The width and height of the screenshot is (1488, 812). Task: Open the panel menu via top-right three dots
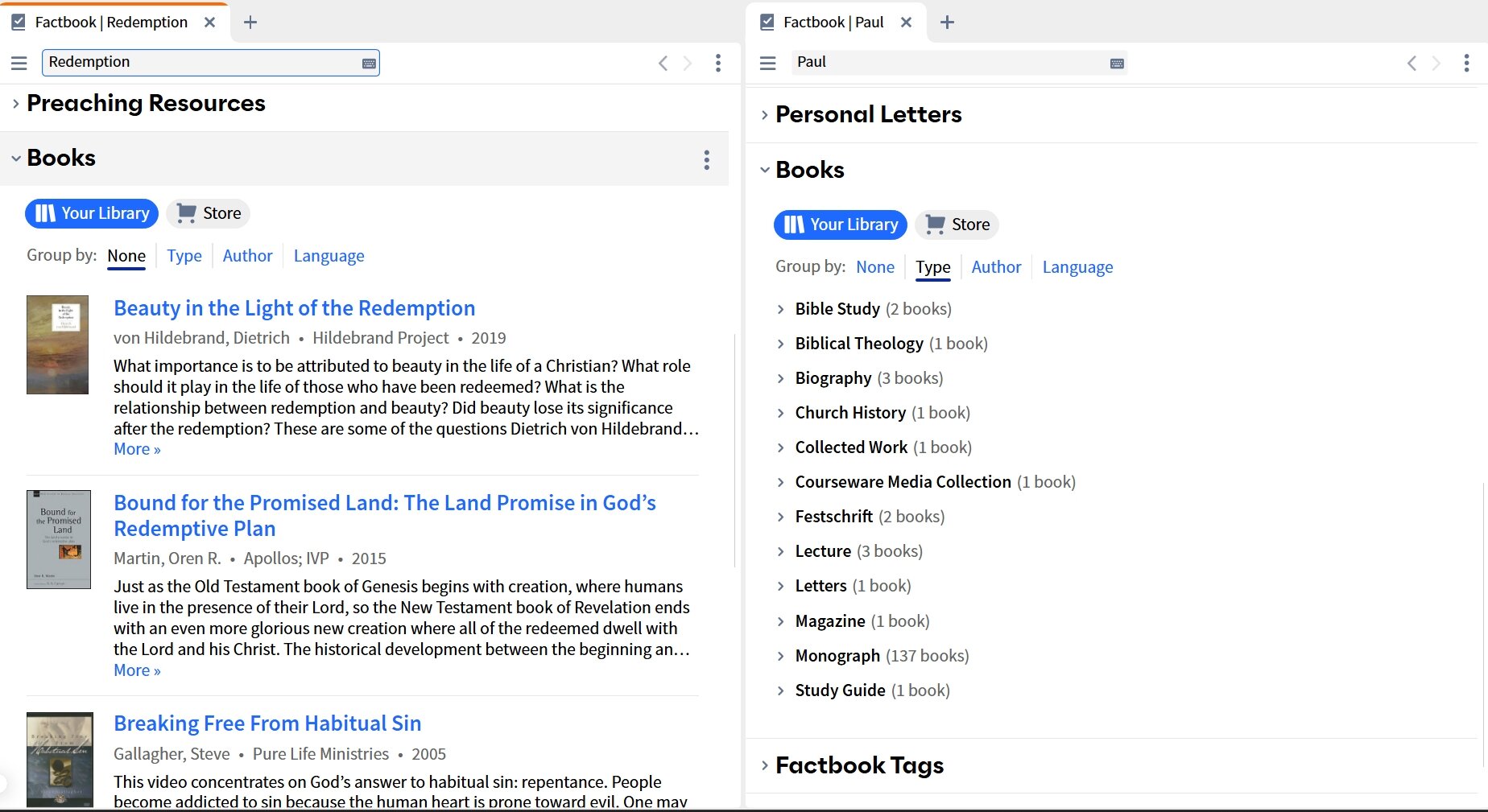(1466, 64)
